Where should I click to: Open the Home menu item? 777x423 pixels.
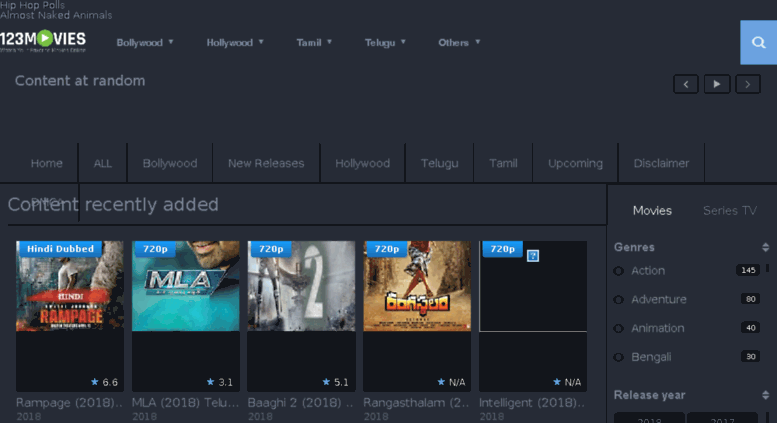click(47, 163)
